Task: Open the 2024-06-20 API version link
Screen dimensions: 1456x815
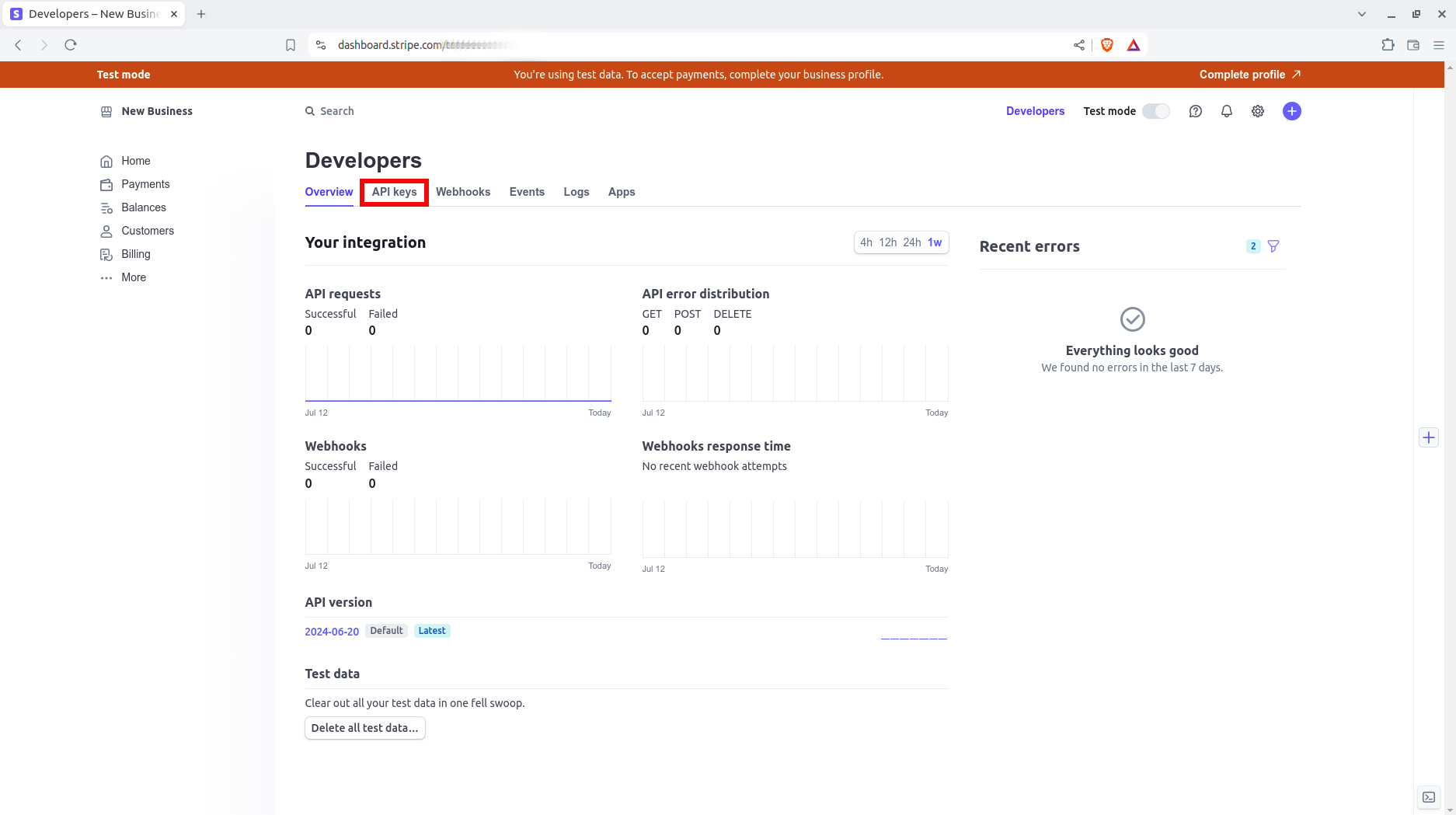Action: tap(332, 632)
